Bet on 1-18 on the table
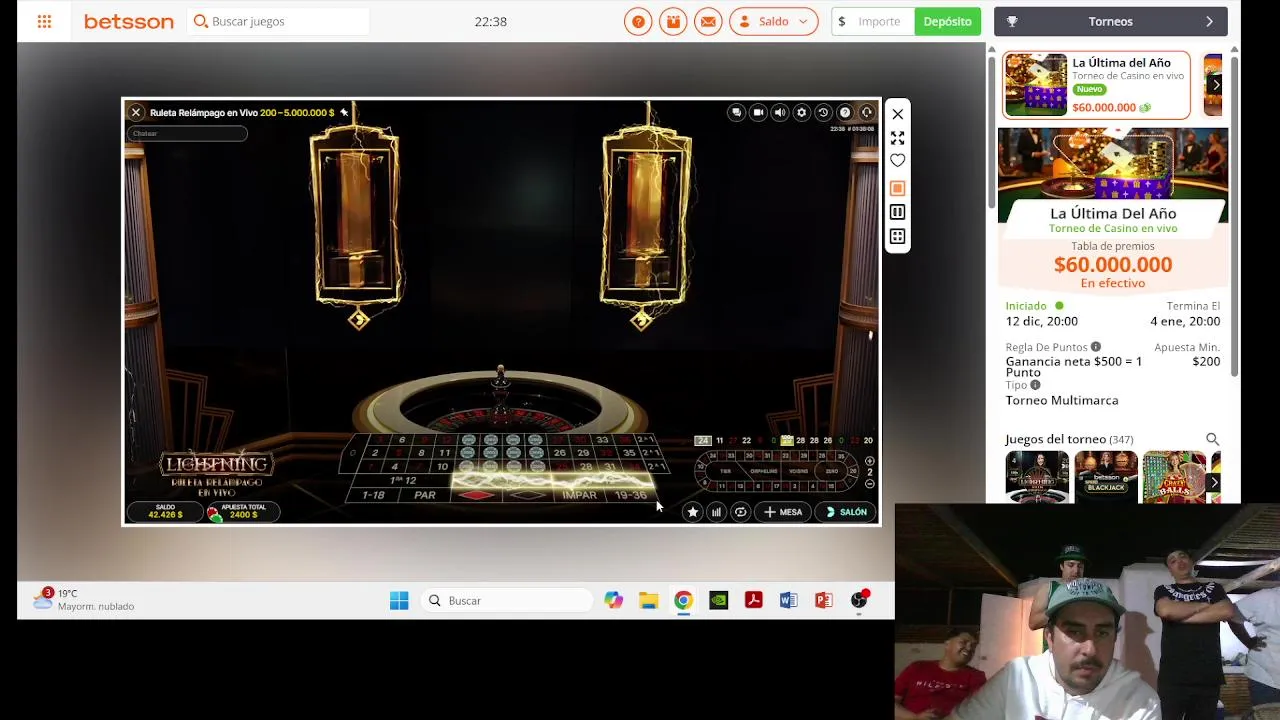The height and width of the screenshot is (720, 1280). (x=373, y=495)
